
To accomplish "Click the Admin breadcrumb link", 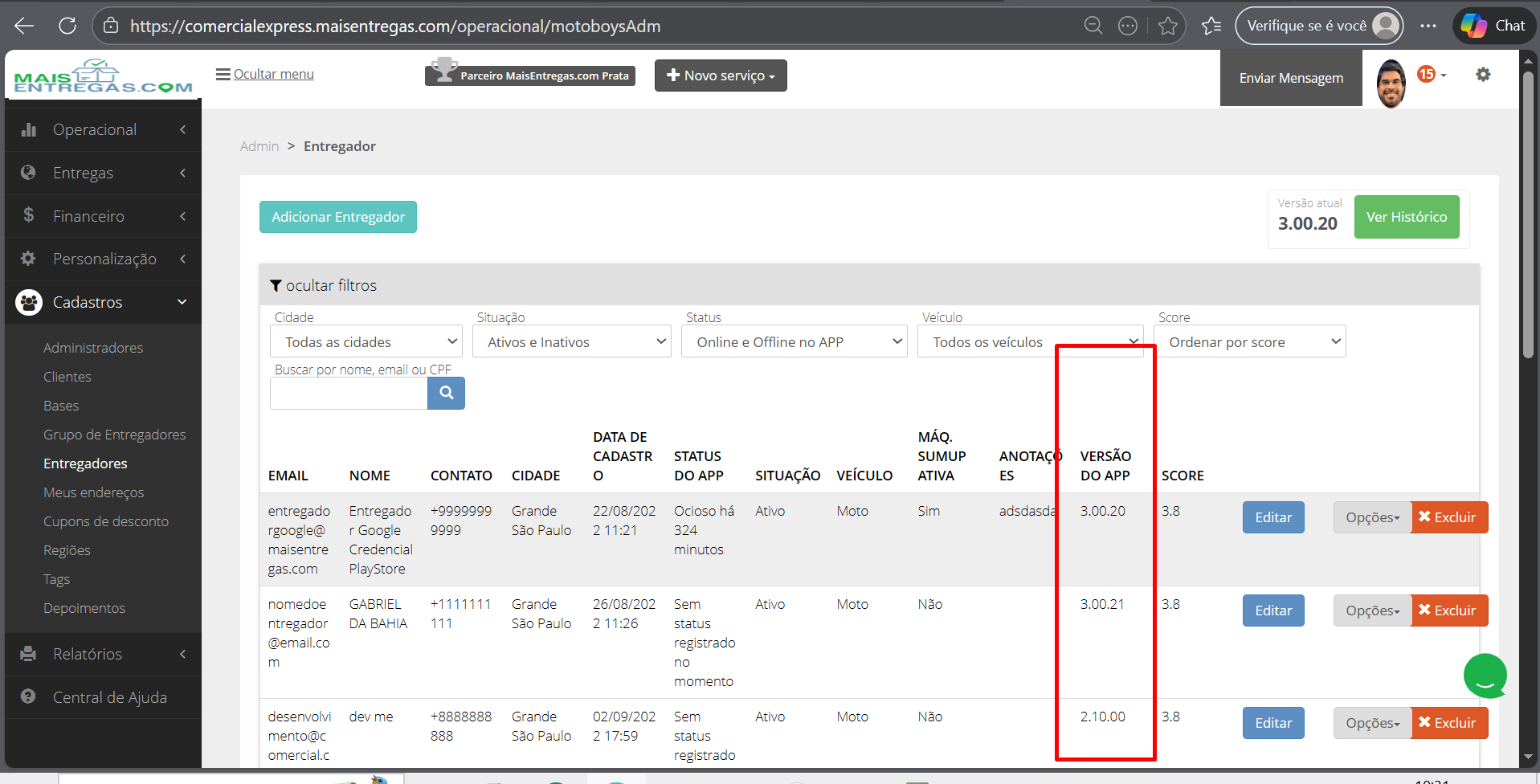I will [x=259, y=146].
